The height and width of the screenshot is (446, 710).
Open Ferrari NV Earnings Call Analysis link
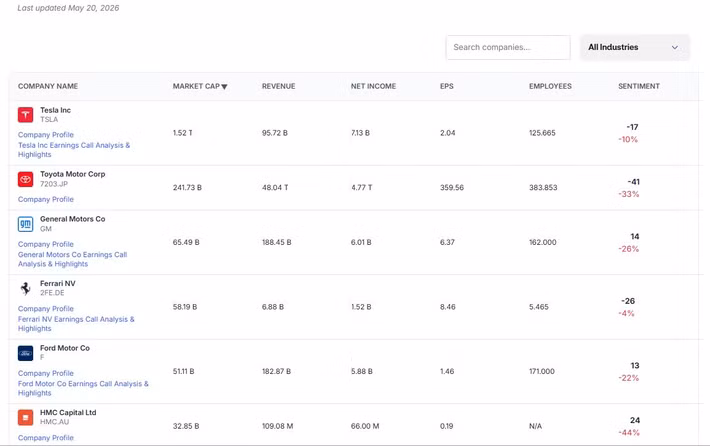point(76,324)
